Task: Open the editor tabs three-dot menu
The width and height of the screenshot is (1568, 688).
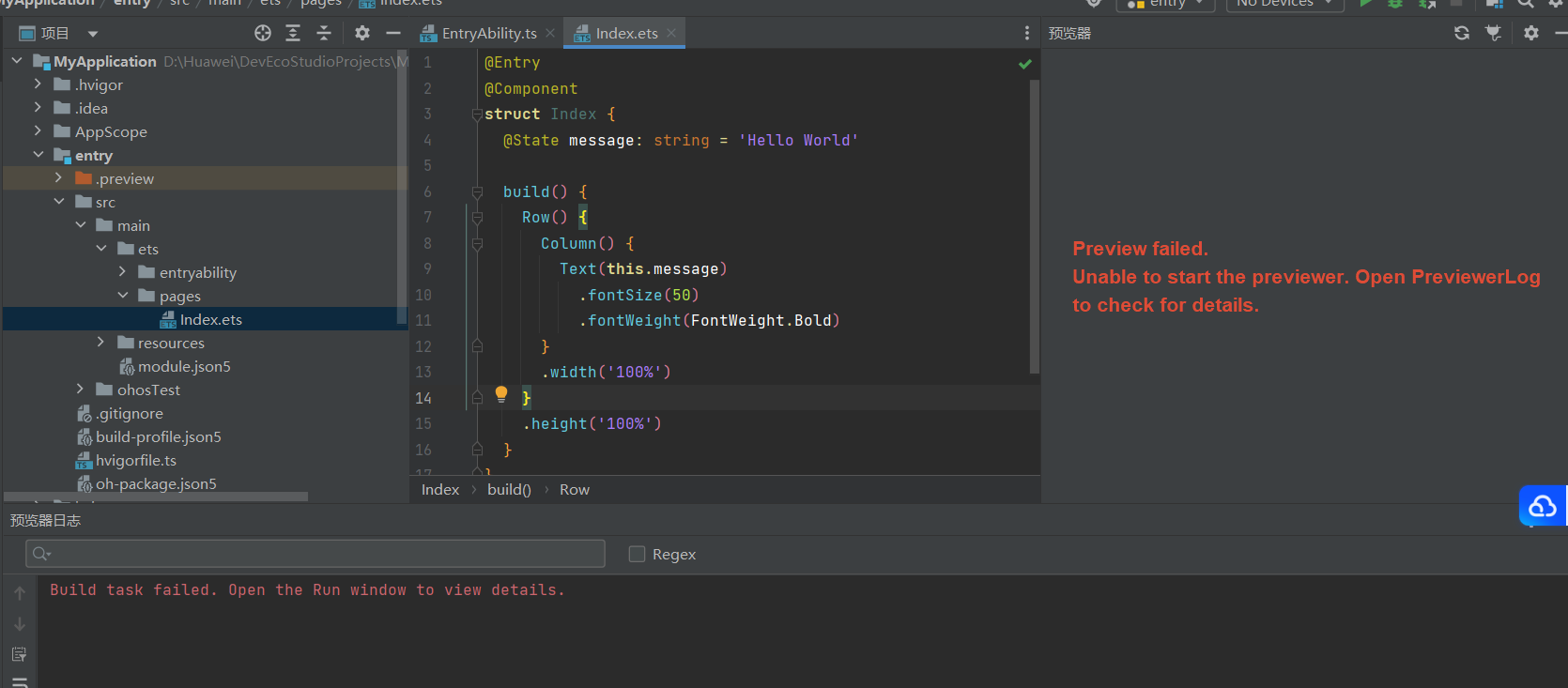Action: click(x=1026, y=34)
